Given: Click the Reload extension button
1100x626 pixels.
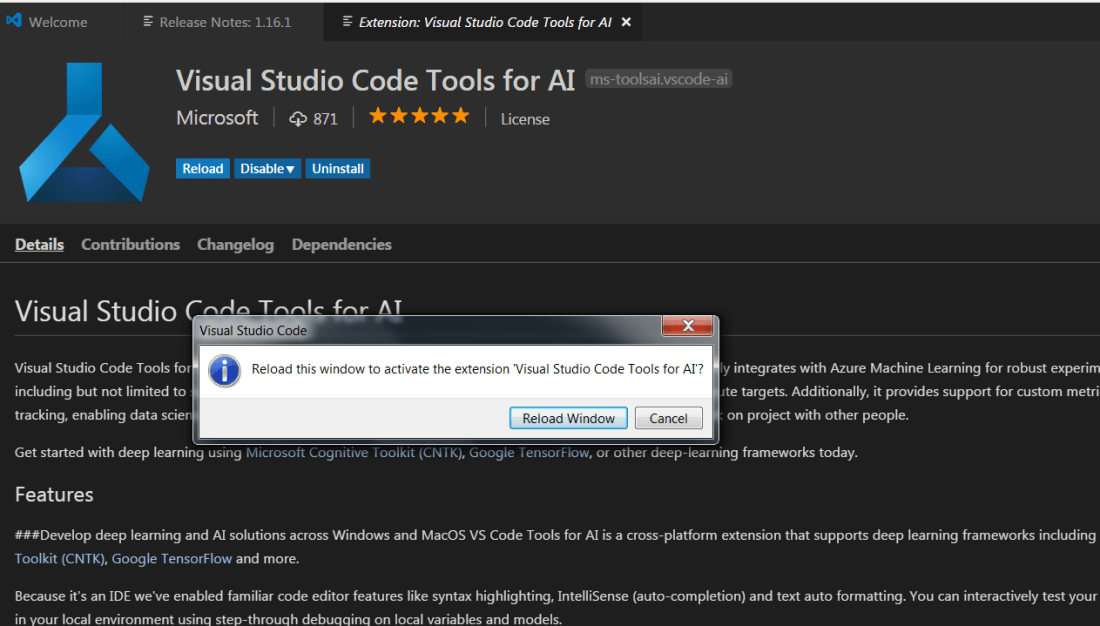Looking at the screenshot, I should 202,168.
